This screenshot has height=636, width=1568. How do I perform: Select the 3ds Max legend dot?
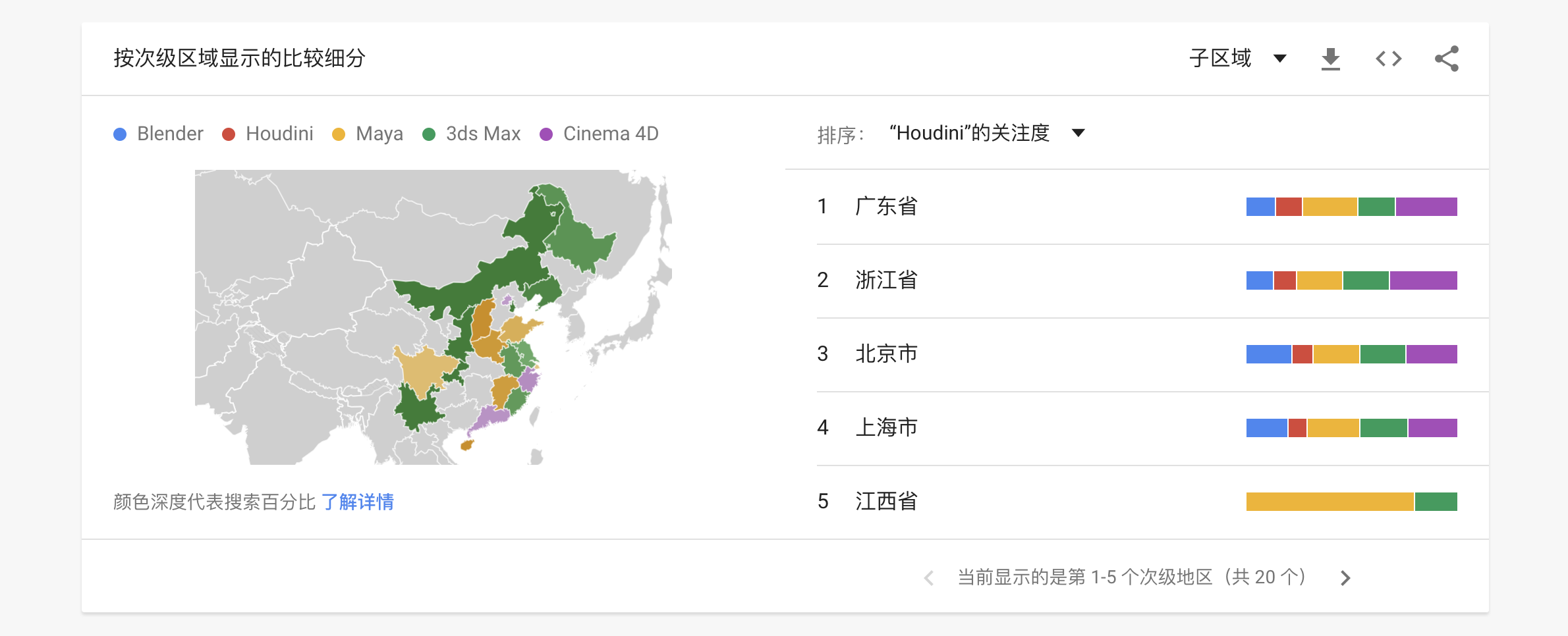429,134
